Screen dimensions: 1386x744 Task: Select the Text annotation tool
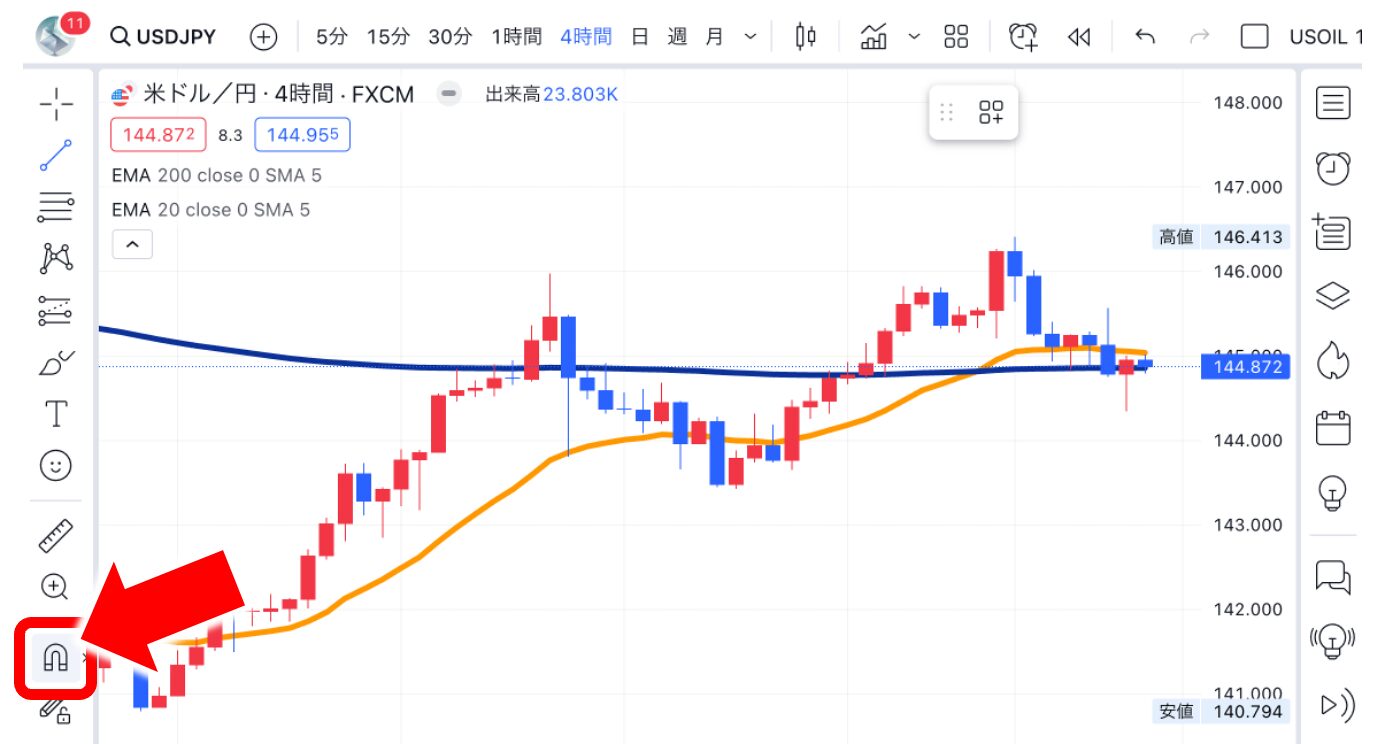pos(57,413)
